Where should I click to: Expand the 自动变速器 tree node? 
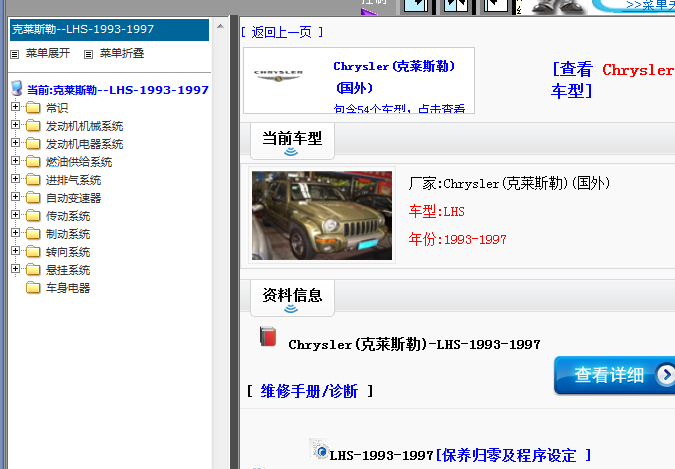point(15,196)
